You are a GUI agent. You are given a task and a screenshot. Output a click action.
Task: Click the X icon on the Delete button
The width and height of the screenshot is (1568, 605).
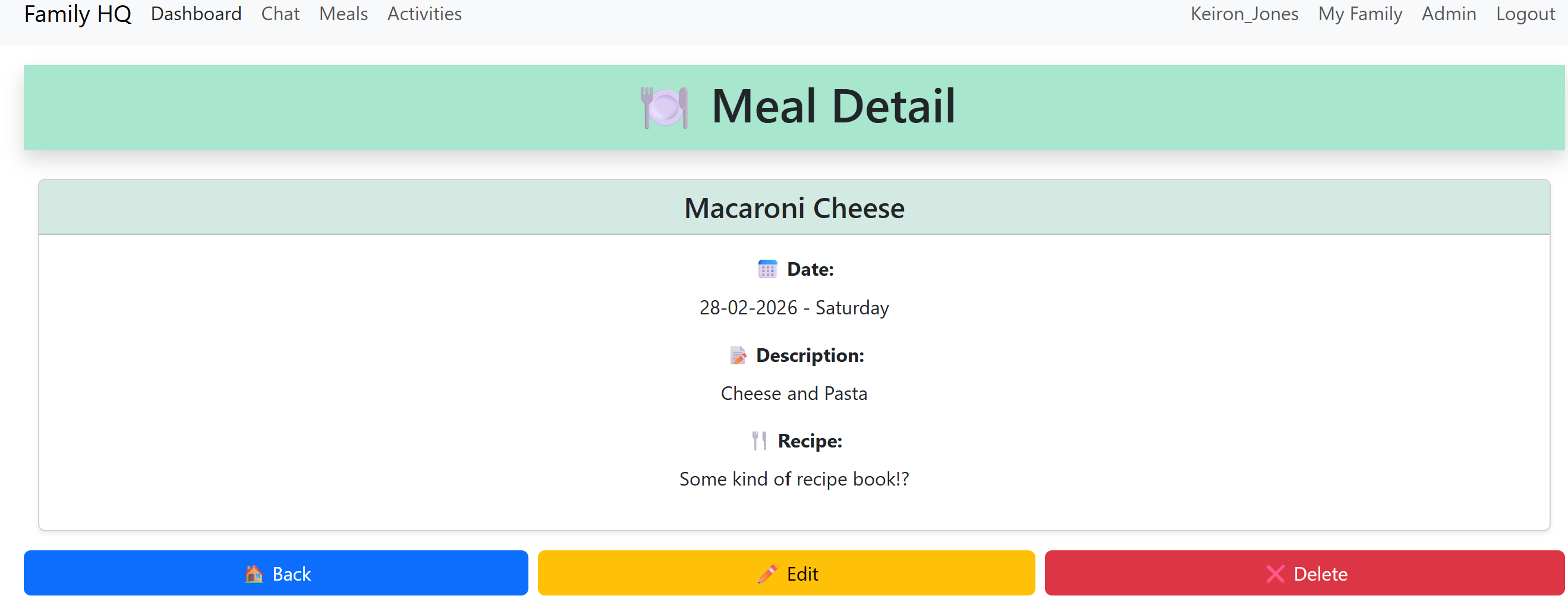tap(1276, 573)
